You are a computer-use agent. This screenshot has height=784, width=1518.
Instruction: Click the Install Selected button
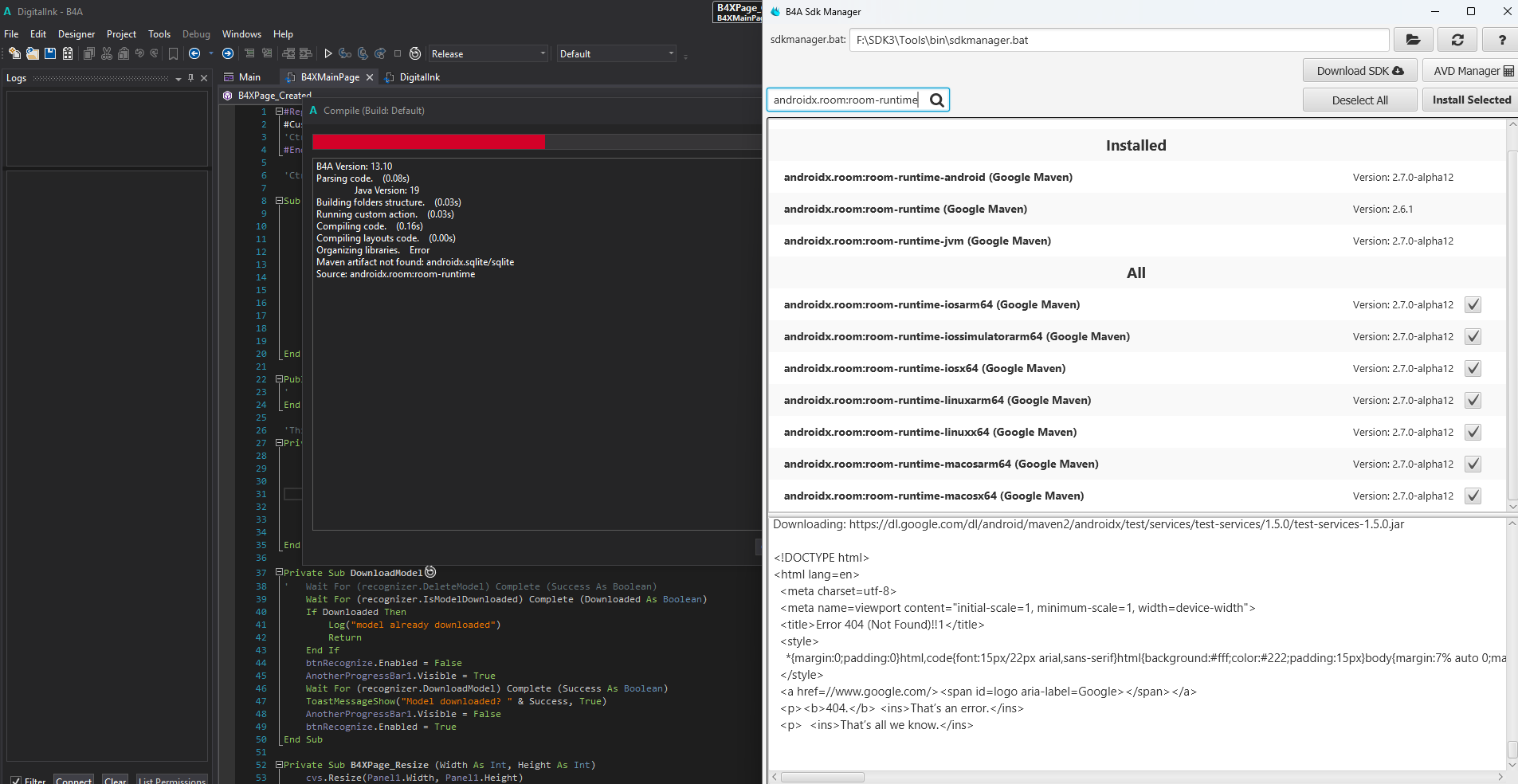(1471, 100)
